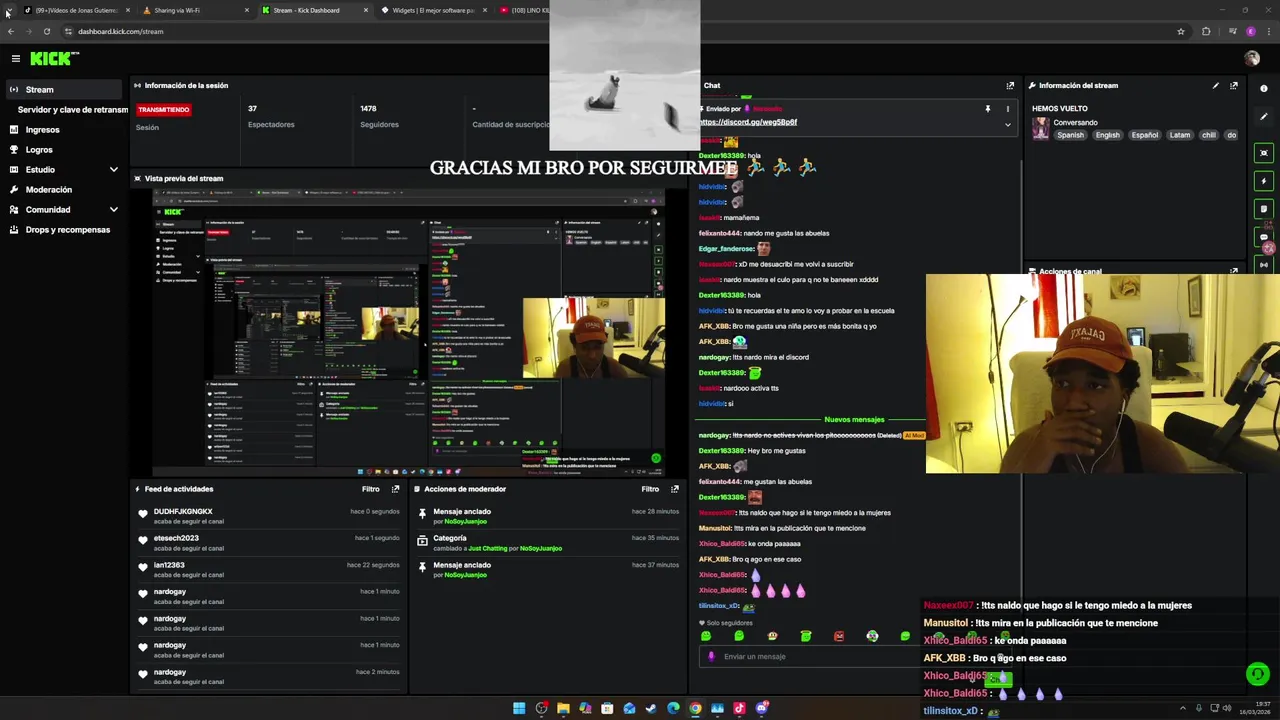Click Edgar_fanderose username in chat
The height and width of the screenshot is (720, 1280).
[x=725, y=248]
